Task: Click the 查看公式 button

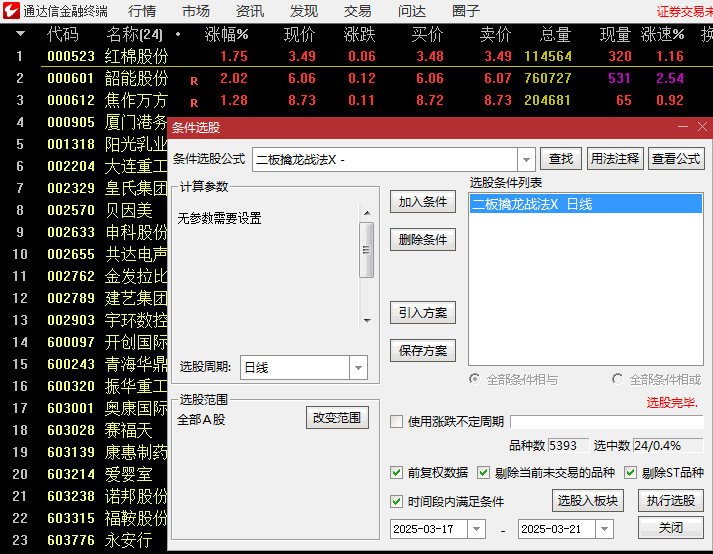Action: [x=676, y=159]
